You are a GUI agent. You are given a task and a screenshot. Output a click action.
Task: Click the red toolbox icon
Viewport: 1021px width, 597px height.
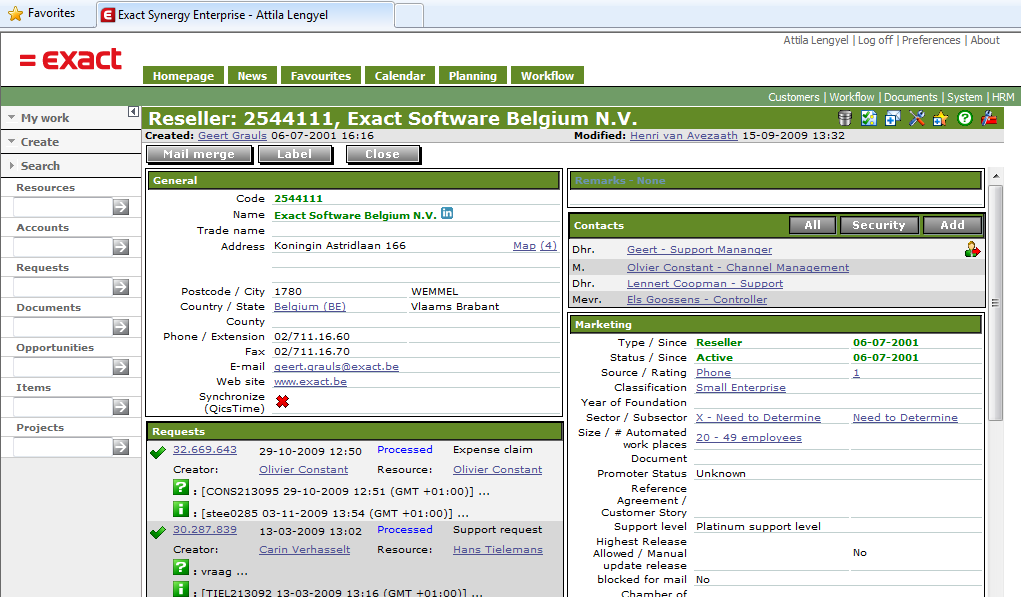pos(989,118)
